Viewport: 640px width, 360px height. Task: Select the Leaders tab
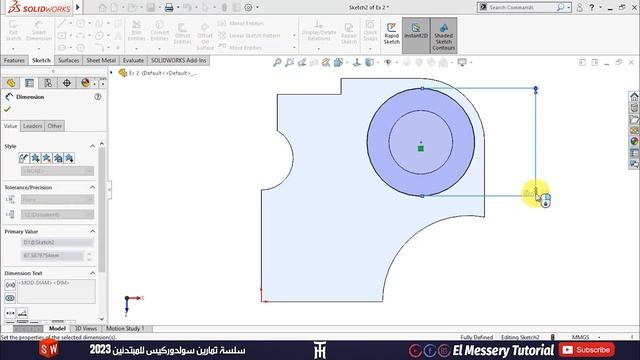(x=32, y=126)
